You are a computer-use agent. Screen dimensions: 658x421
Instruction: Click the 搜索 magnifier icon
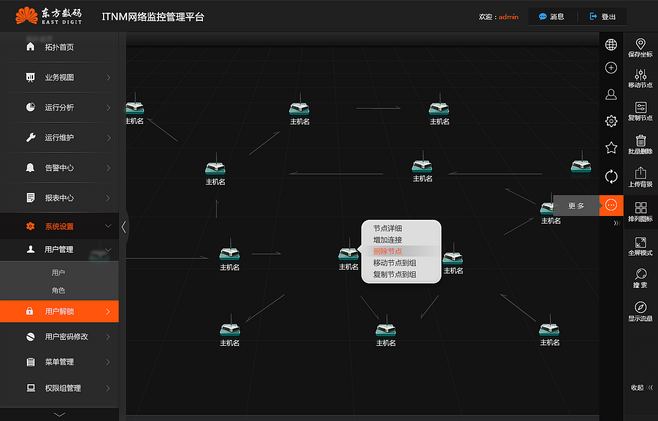tap(641, 275)
